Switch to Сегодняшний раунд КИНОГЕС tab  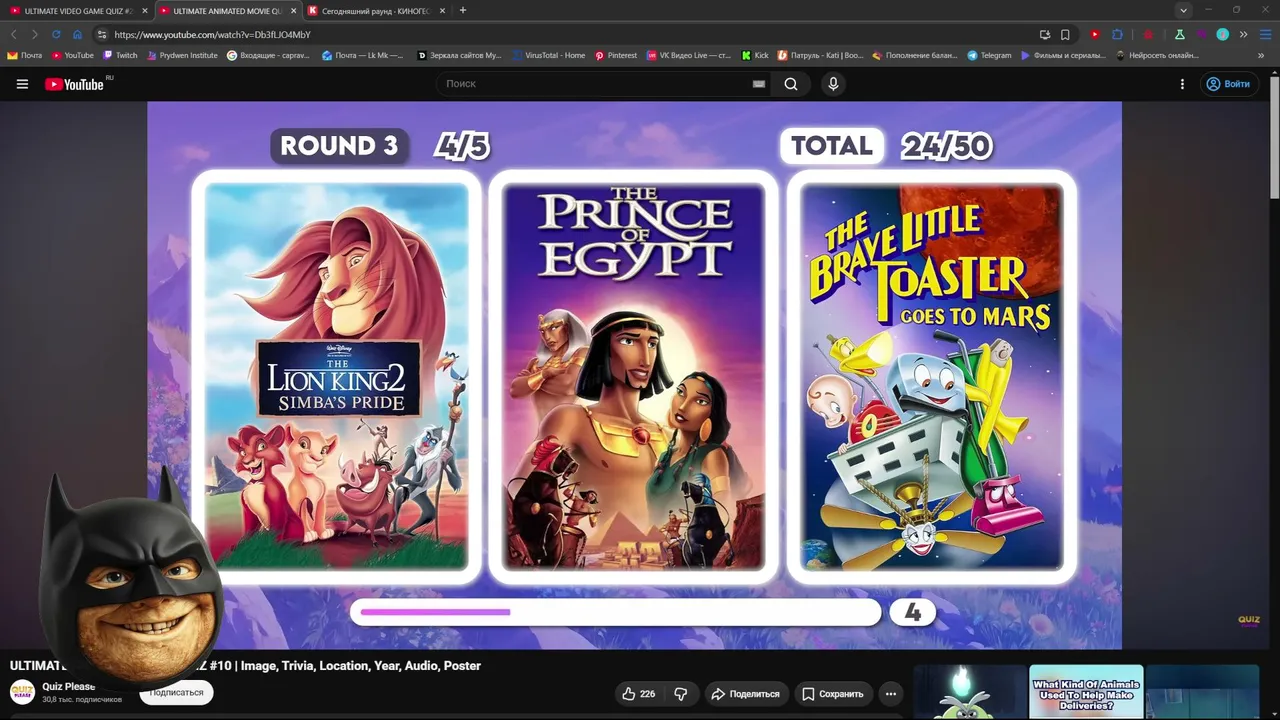[376, 11]
